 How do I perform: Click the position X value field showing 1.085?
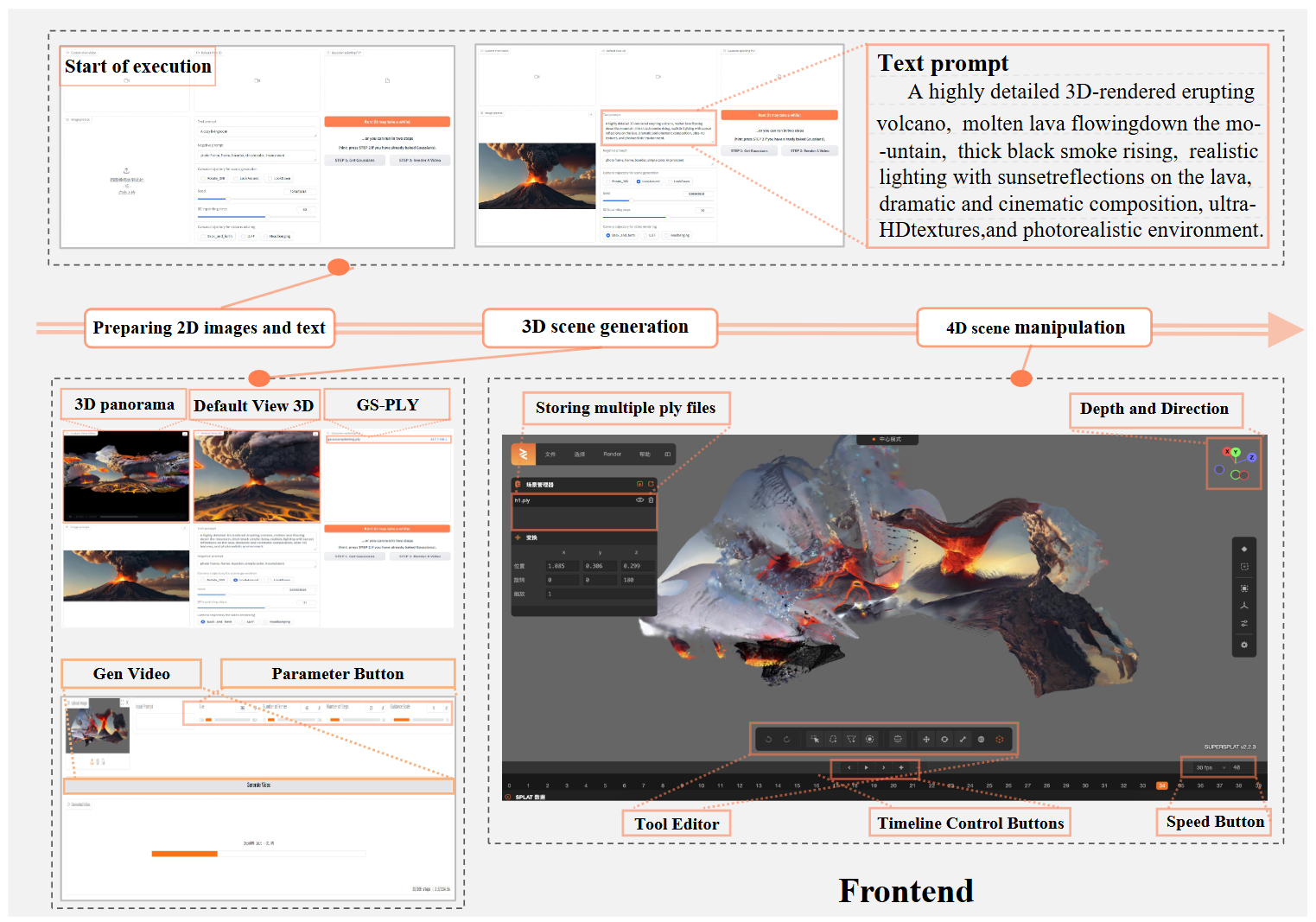pos(563,566)
